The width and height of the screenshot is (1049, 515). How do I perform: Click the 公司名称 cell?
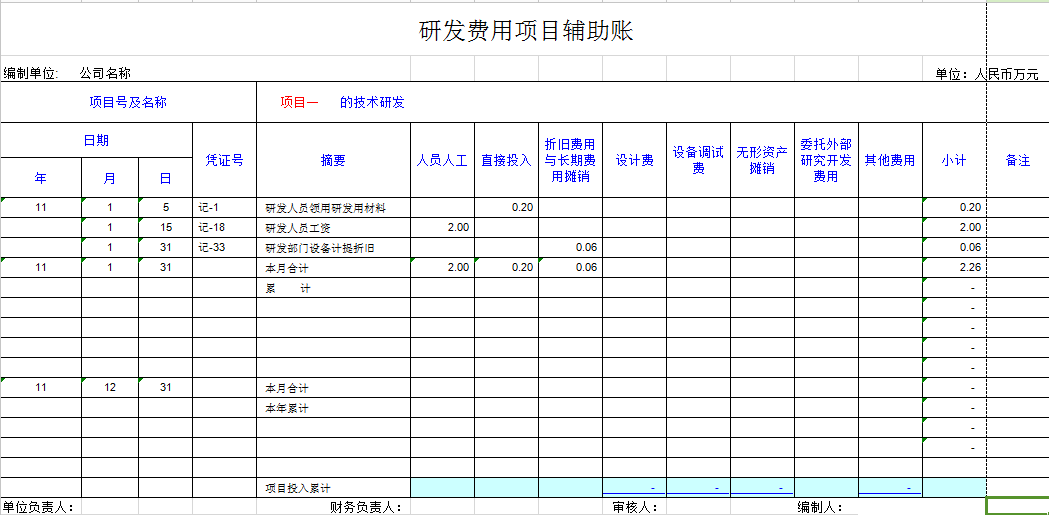pos(105,73)
